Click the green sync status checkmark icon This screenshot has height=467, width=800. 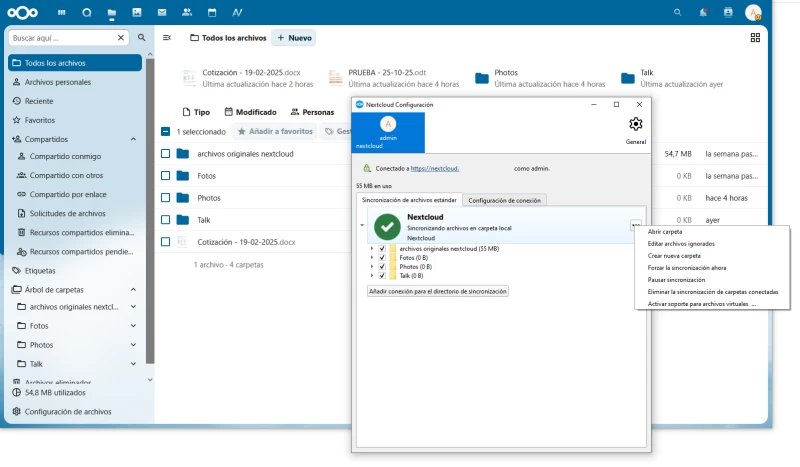pos(387,227)
